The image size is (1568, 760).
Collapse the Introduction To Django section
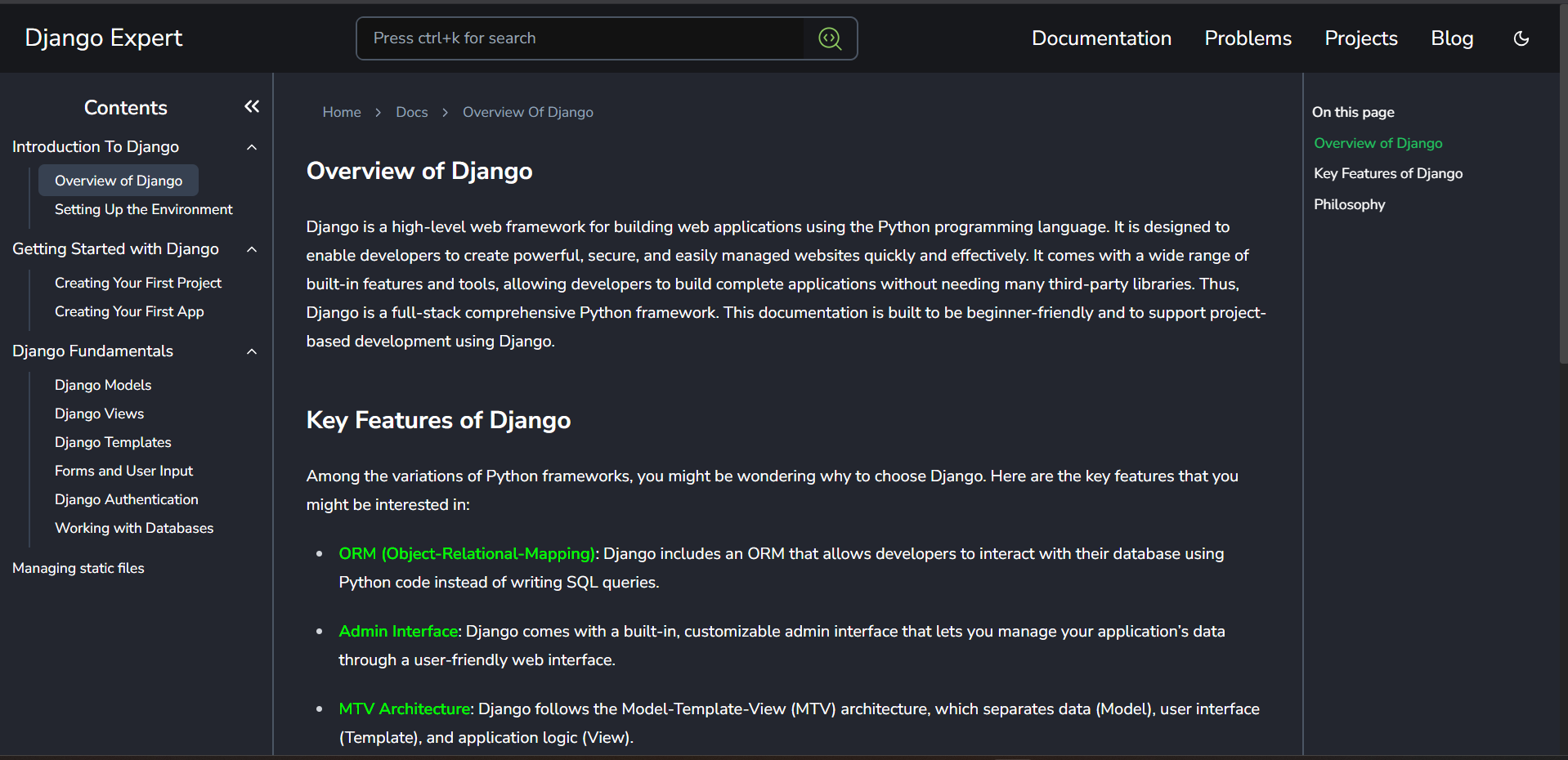point(252,146)
